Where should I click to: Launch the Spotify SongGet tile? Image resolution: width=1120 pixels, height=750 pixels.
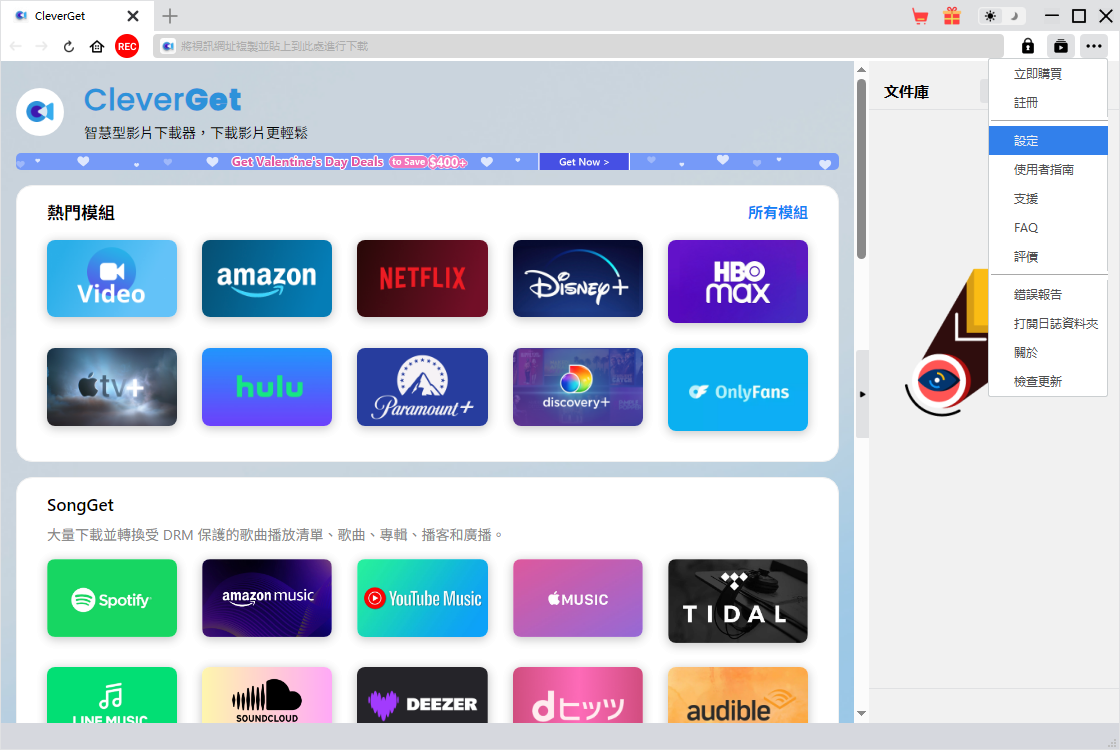pyautogui.click(x=112, y=598)
